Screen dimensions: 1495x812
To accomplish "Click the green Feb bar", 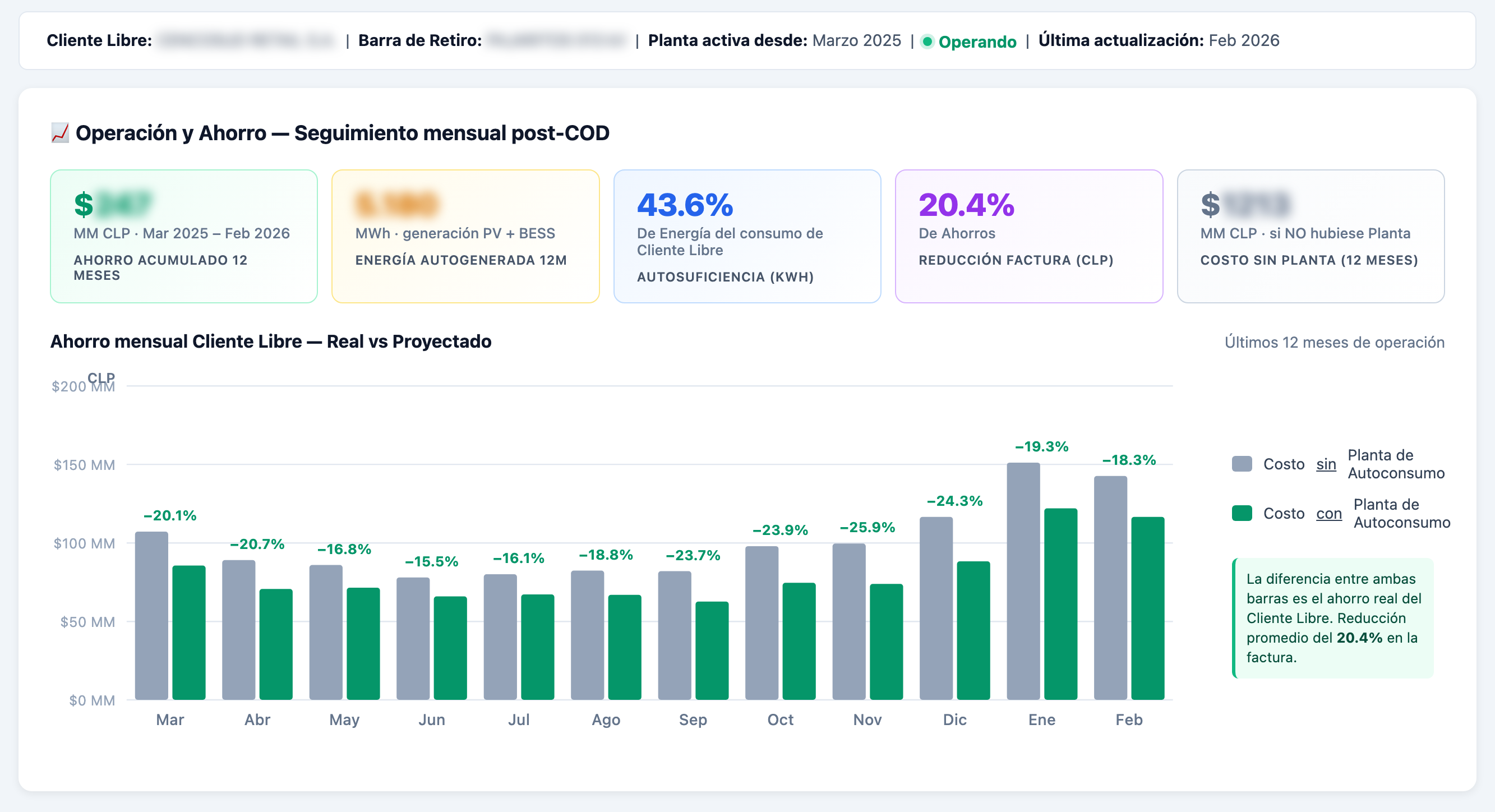I will coord(1147,608).
